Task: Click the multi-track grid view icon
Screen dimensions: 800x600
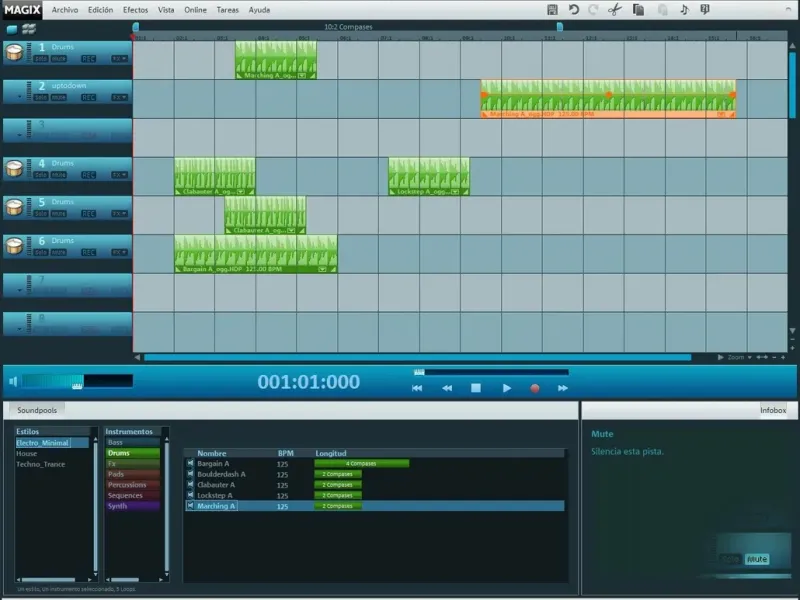Action: pos(29,29)
